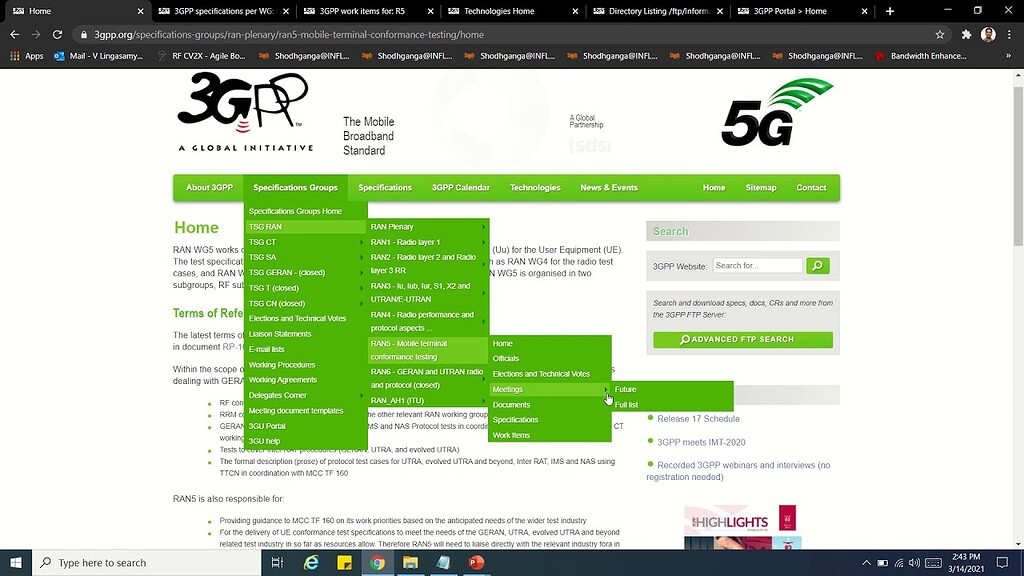Open the 3GPP meets IMT-2020 link

click(701, 442)
